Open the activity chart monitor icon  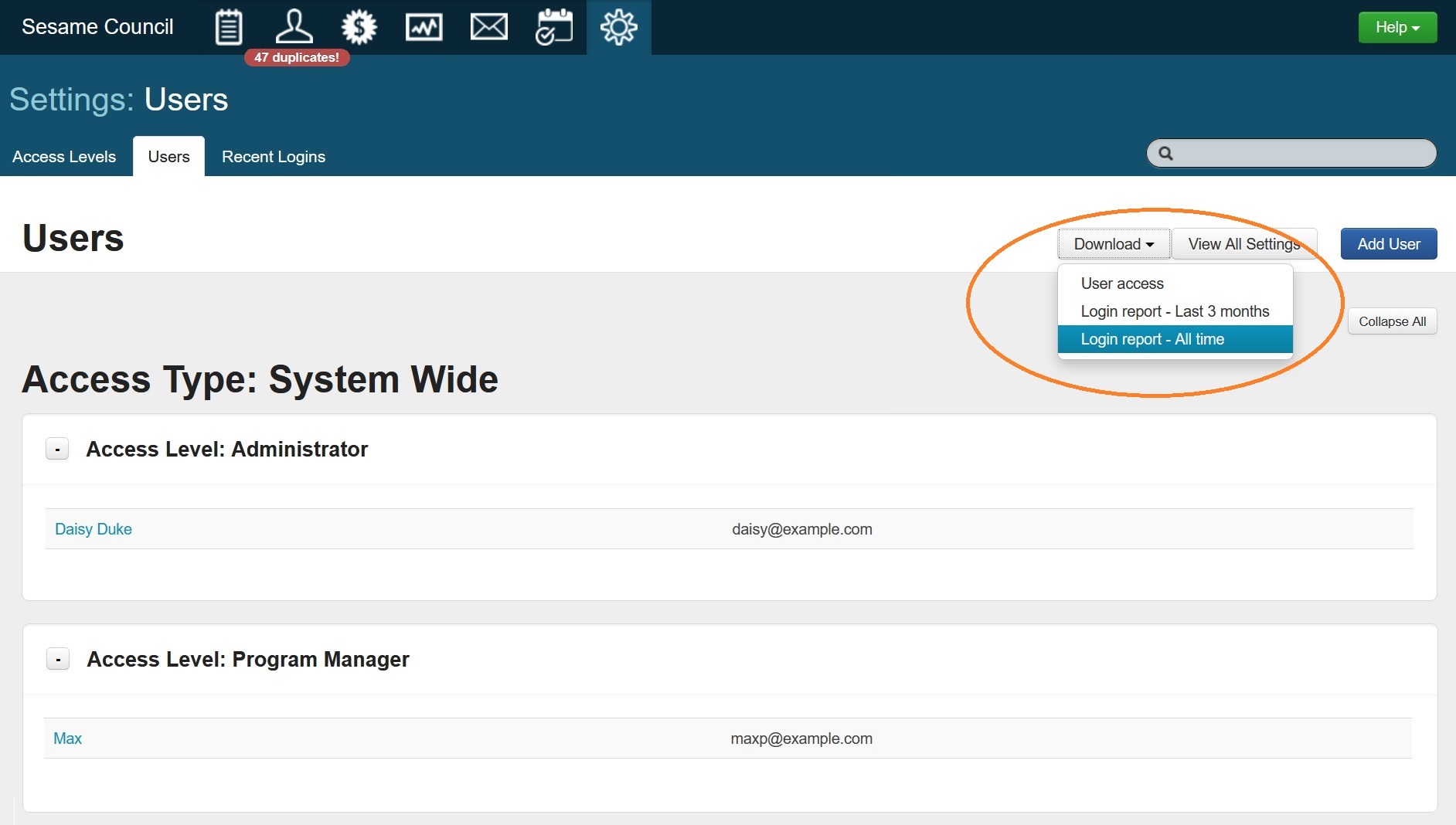pos(424,28)
